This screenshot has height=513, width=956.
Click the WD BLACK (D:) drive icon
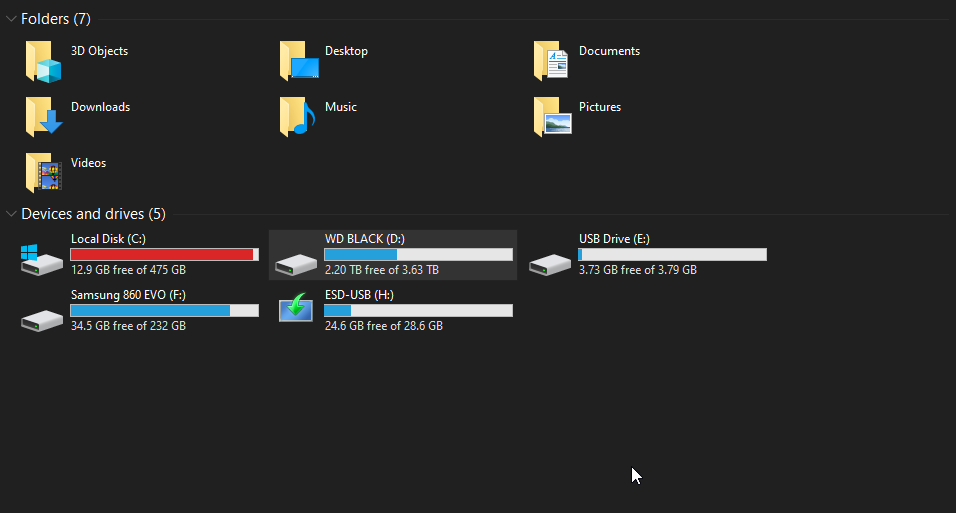297,264
